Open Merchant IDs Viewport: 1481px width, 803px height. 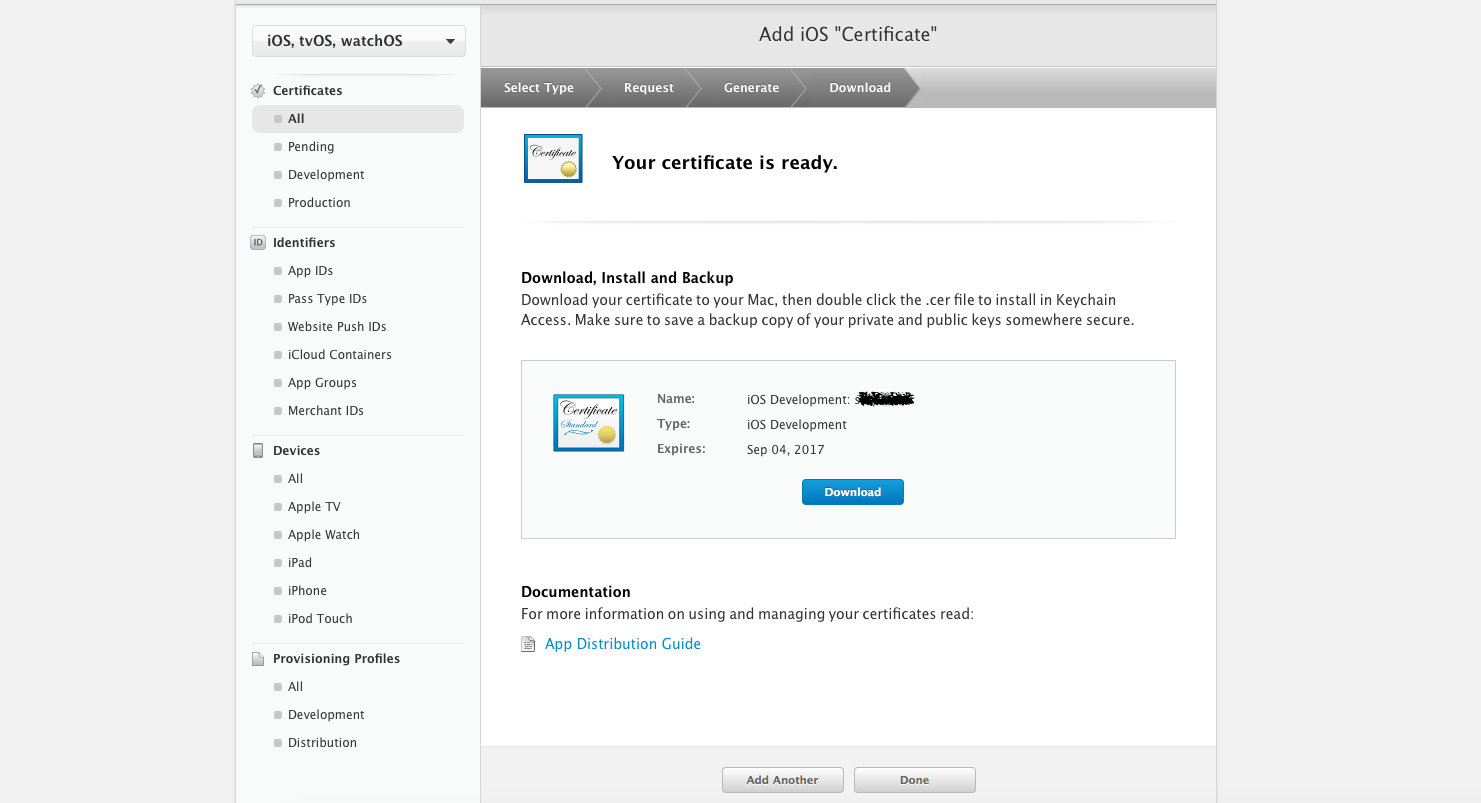click(325, 411)
